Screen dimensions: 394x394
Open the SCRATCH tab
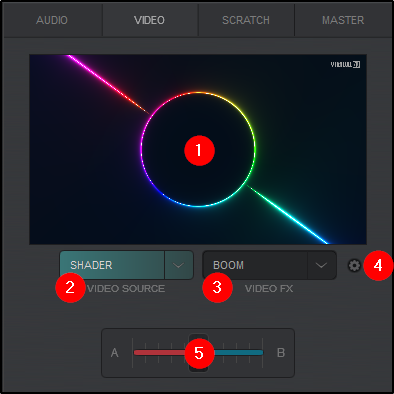(246, 20)
